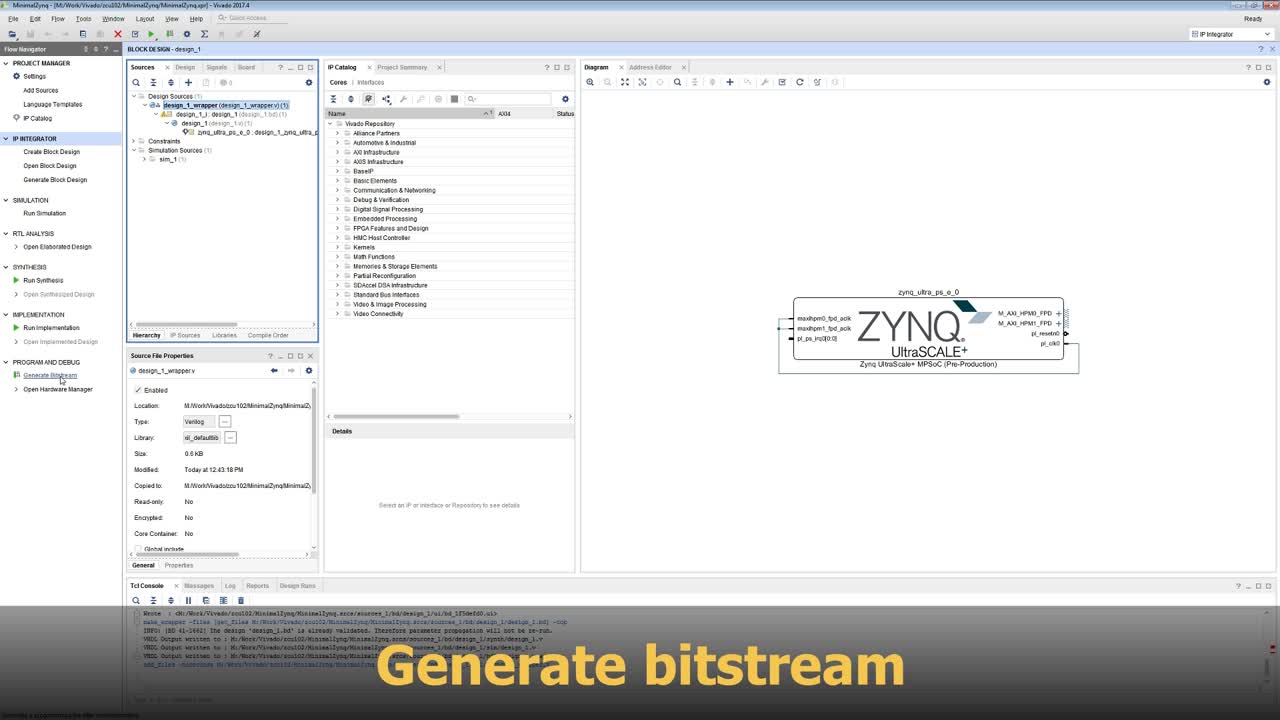Click IP Catalog search input field
The height and width of the screenshot is (720, 1280).
tap(509, 99)
